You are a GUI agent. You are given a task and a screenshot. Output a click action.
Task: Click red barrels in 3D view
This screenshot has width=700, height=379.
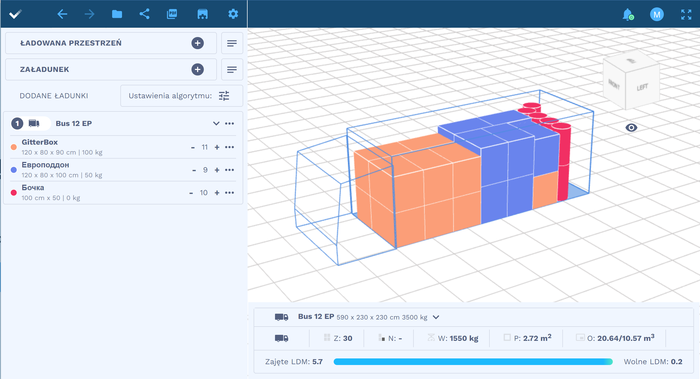[x=562, y=161]
